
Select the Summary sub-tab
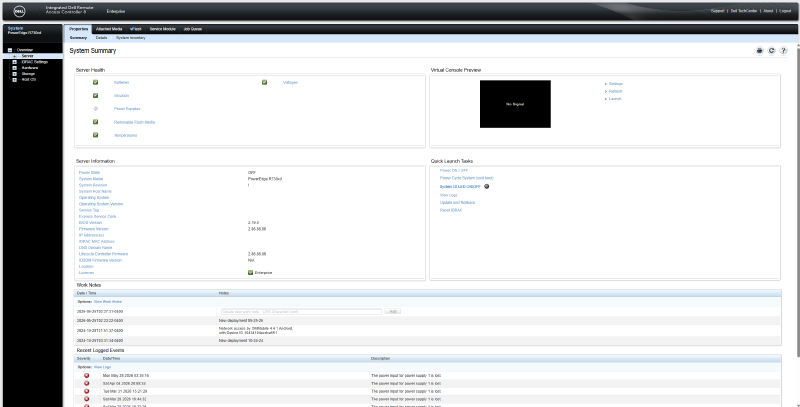(79, 38)
